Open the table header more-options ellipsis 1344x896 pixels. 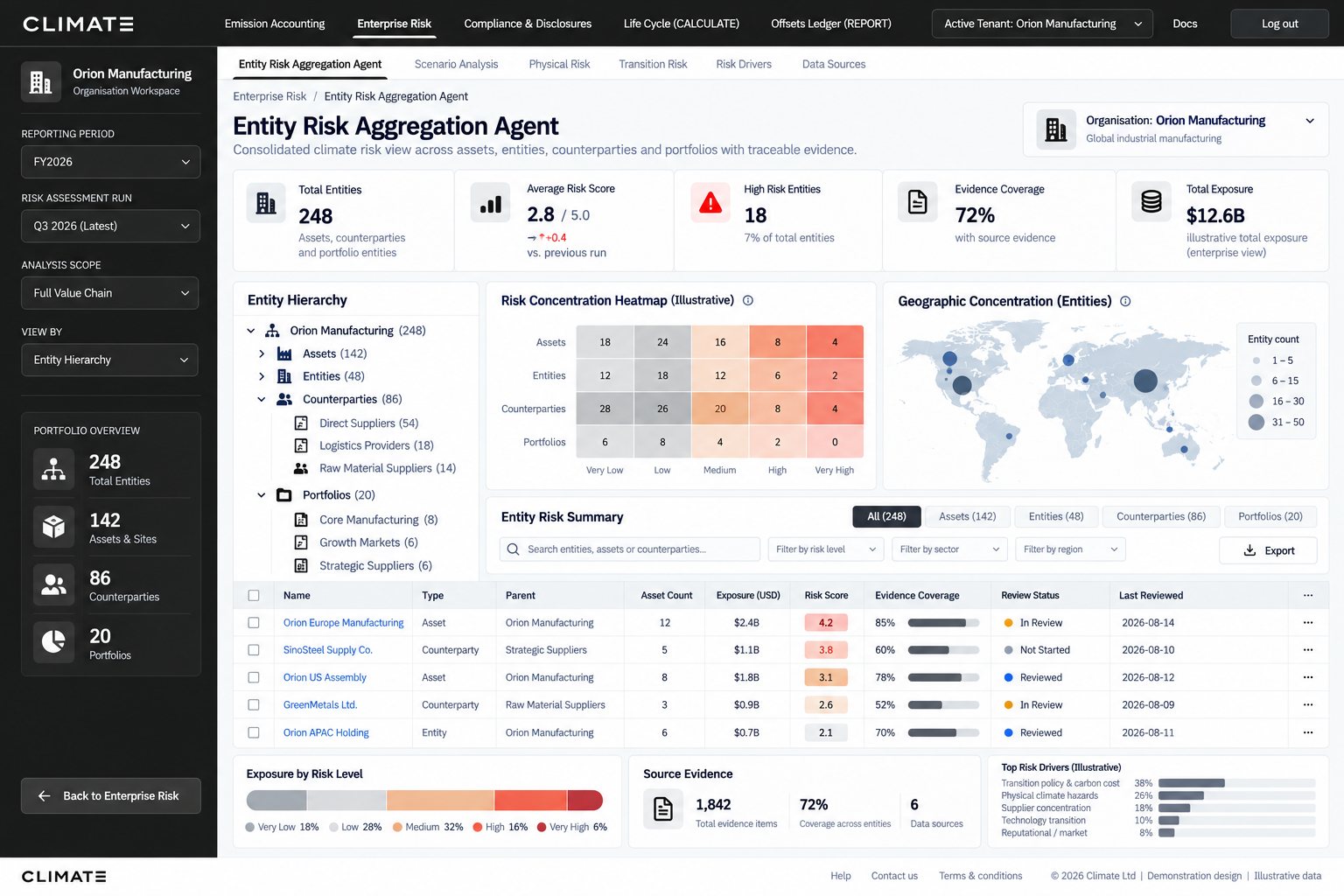coord(1308,595)
